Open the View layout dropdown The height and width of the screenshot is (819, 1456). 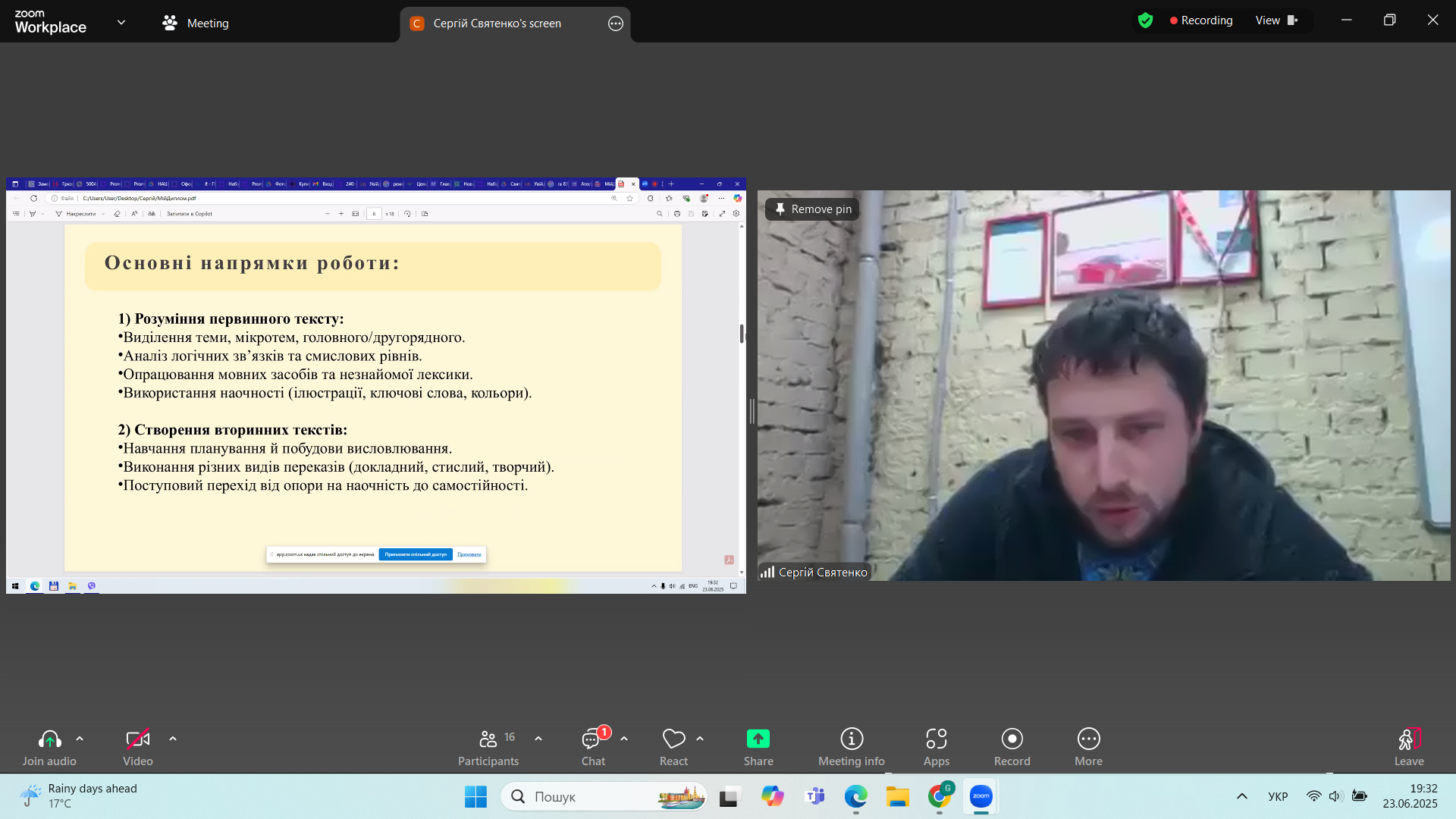[1277, 20]
